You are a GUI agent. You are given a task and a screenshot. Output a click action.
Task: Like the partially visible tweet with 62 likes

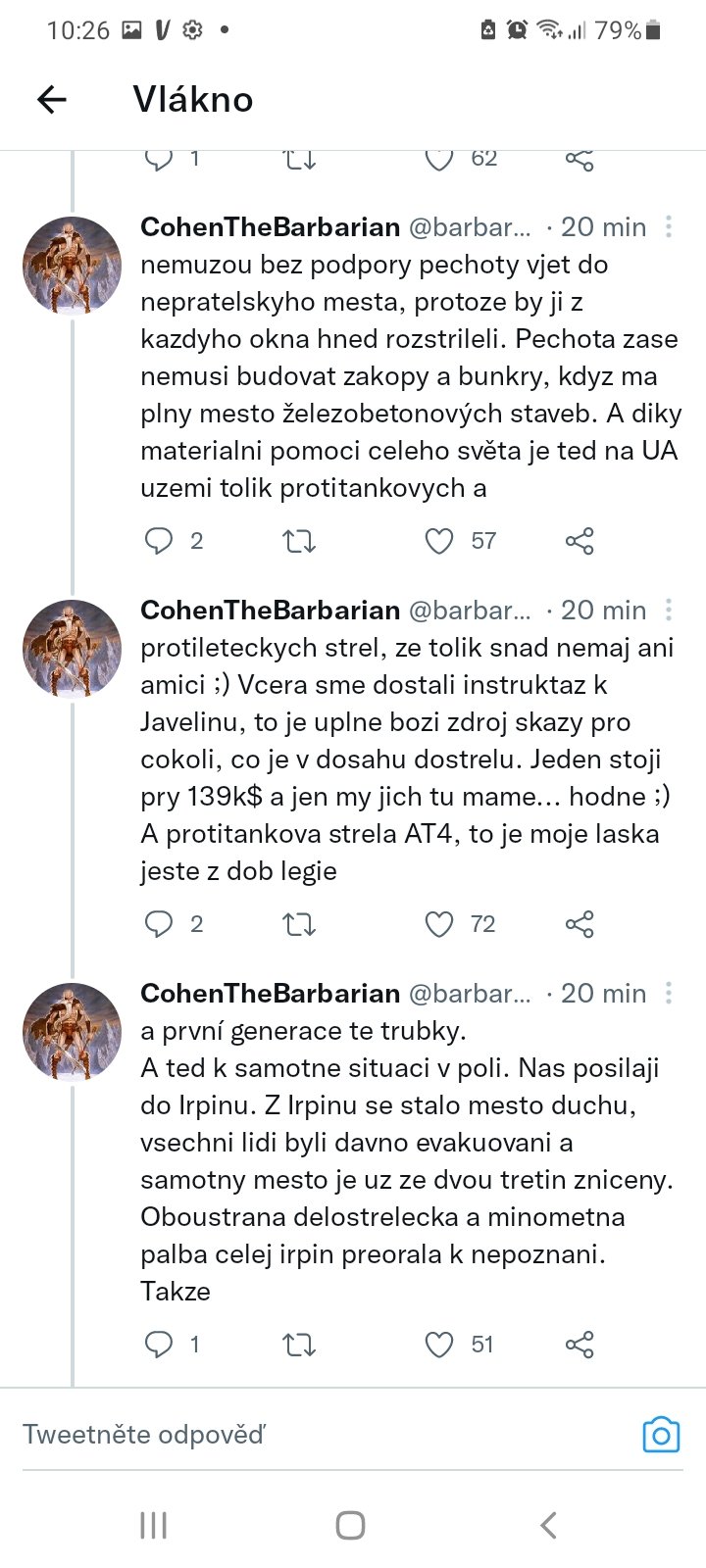tap(439, 160)
